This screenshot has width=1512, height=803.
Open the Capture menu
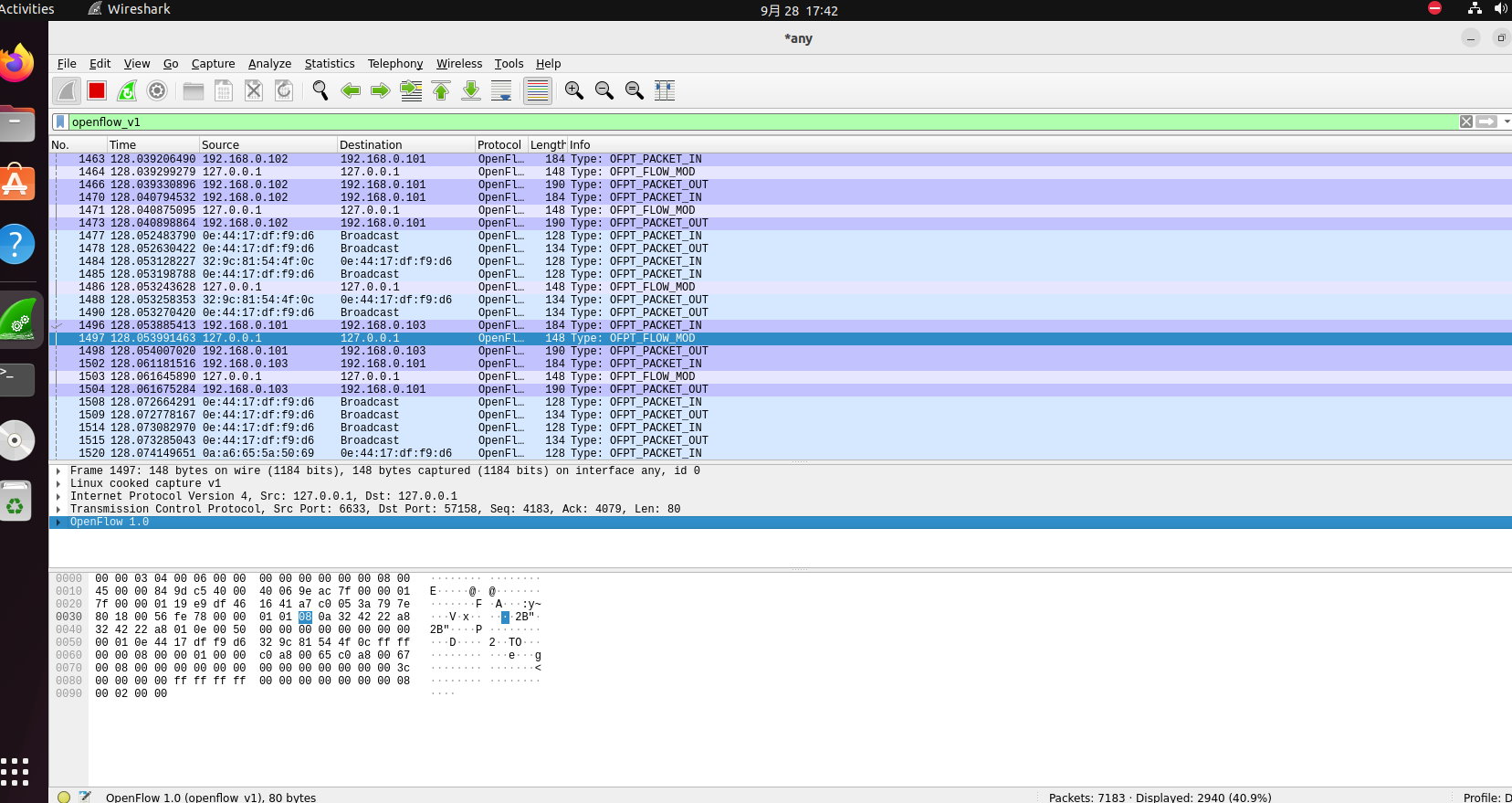click(x=214, y=64)
